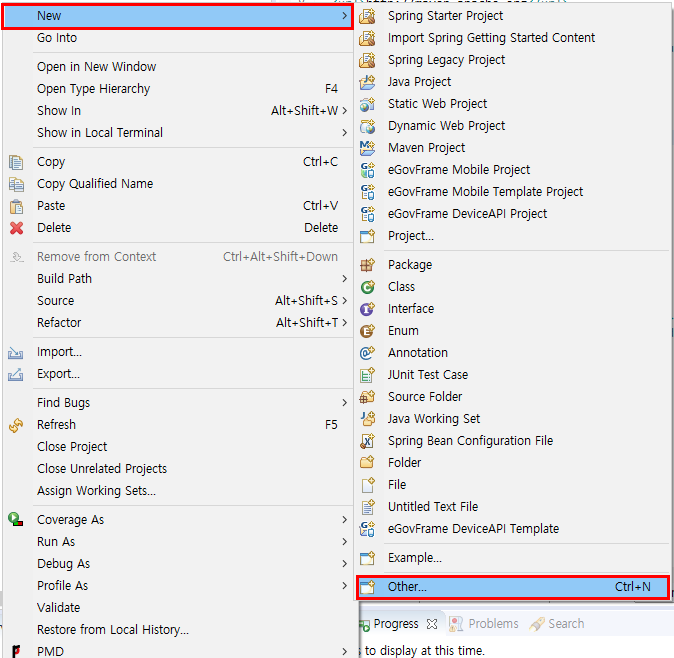Expand the Build Path submenu arrow
The width and height of the screenshot is (674, 658).
[344, 279]
